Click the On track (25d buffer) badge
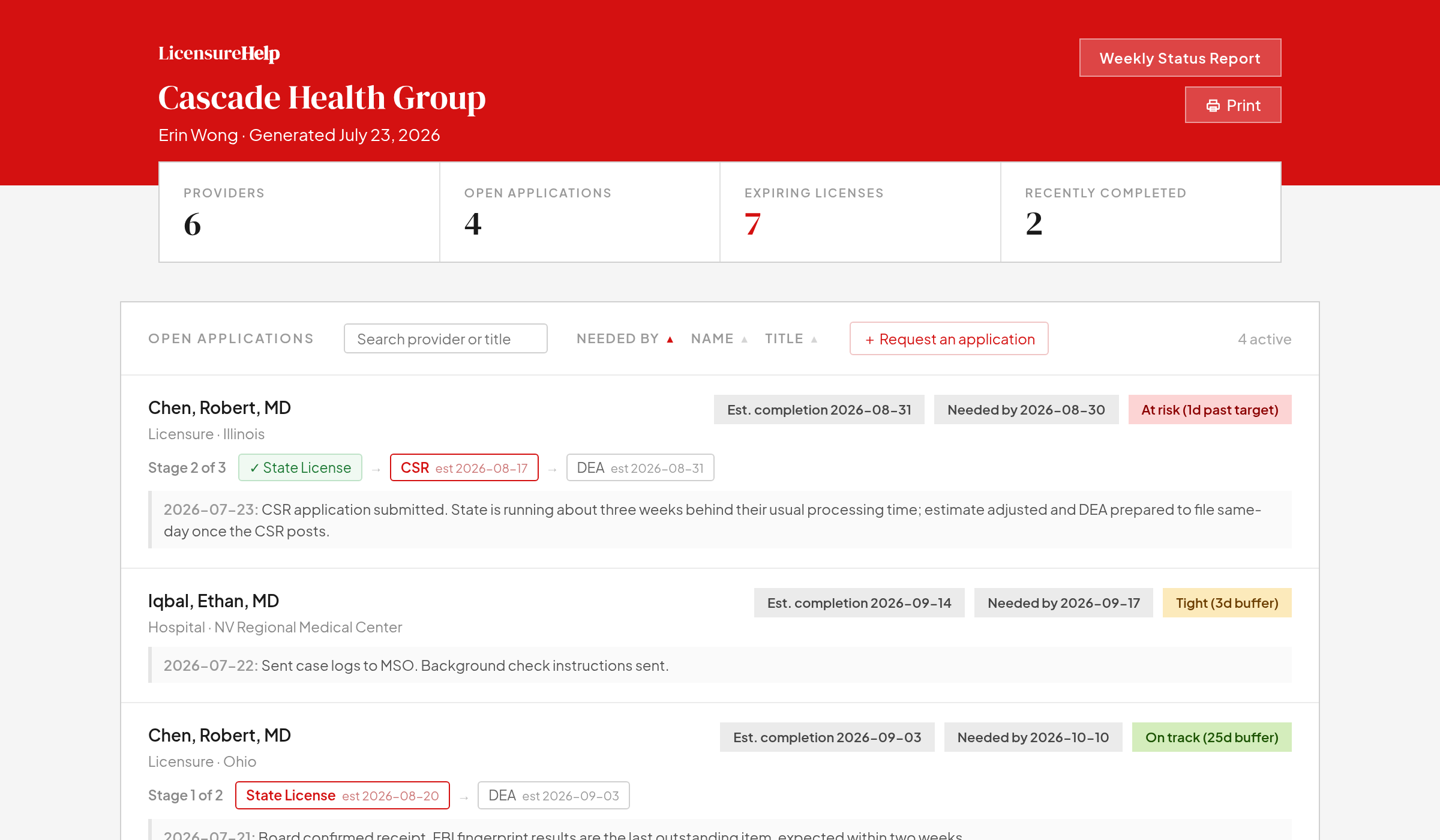The height and width of the screenshot is (840, 1440). [1212, 737]
